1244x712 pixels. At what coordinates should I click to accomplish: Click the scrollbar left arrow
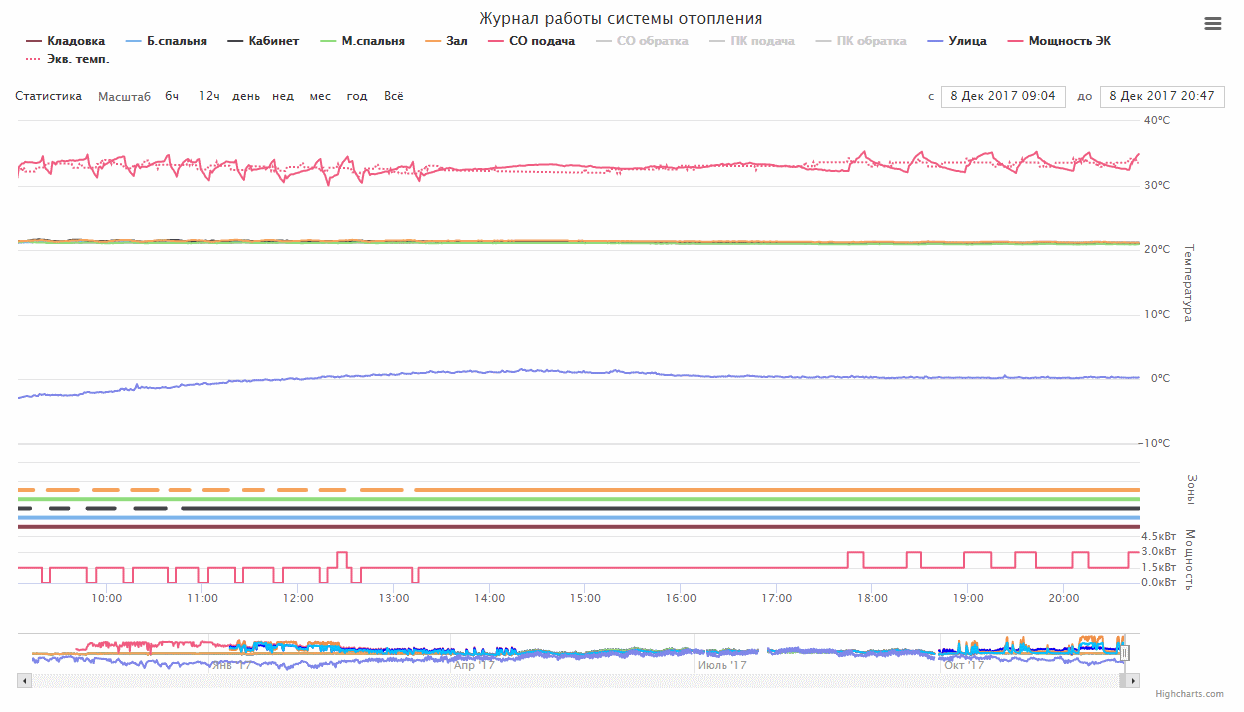[x=25, y=681]
